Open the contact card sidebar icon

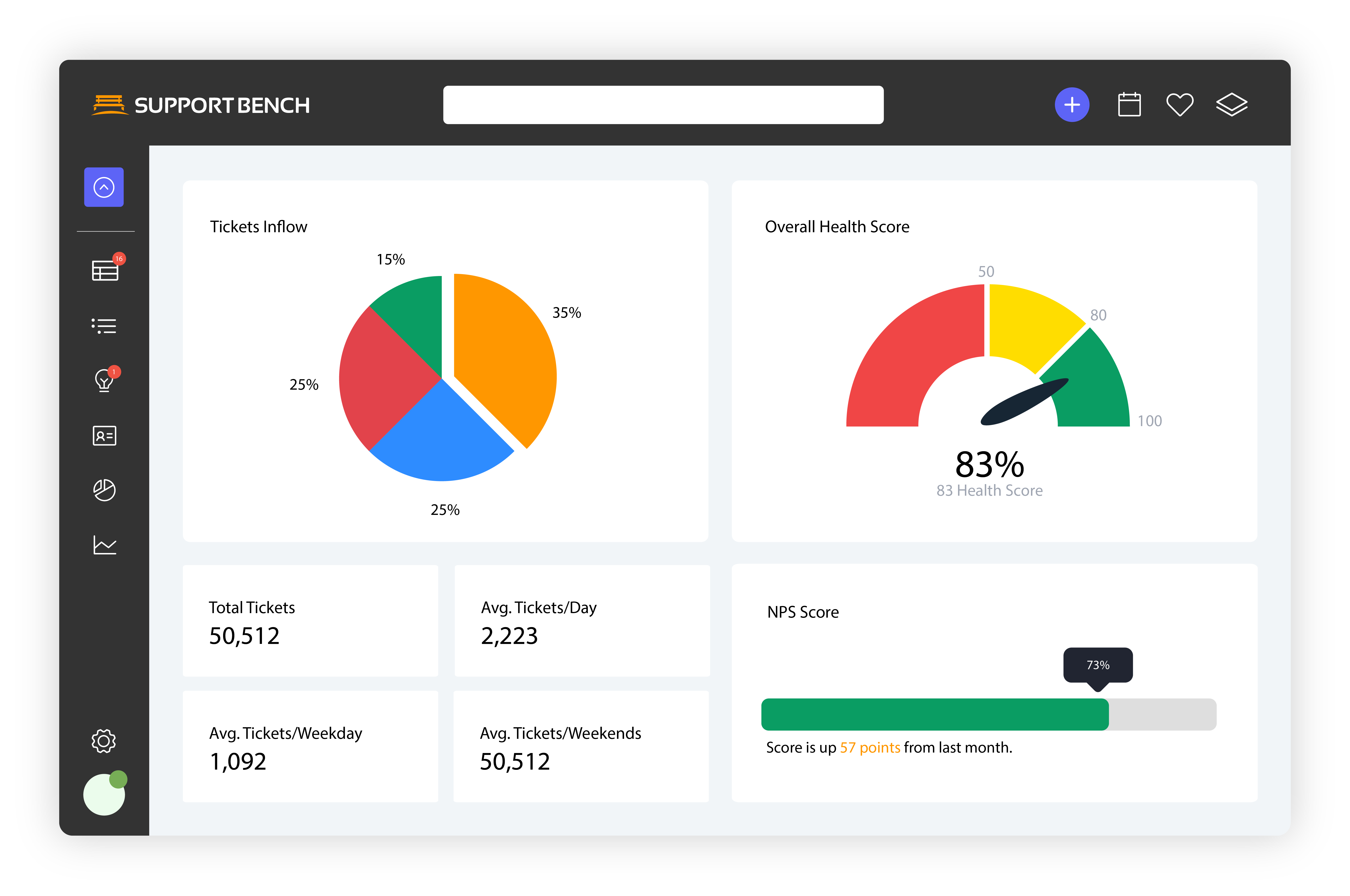[104, 435]
